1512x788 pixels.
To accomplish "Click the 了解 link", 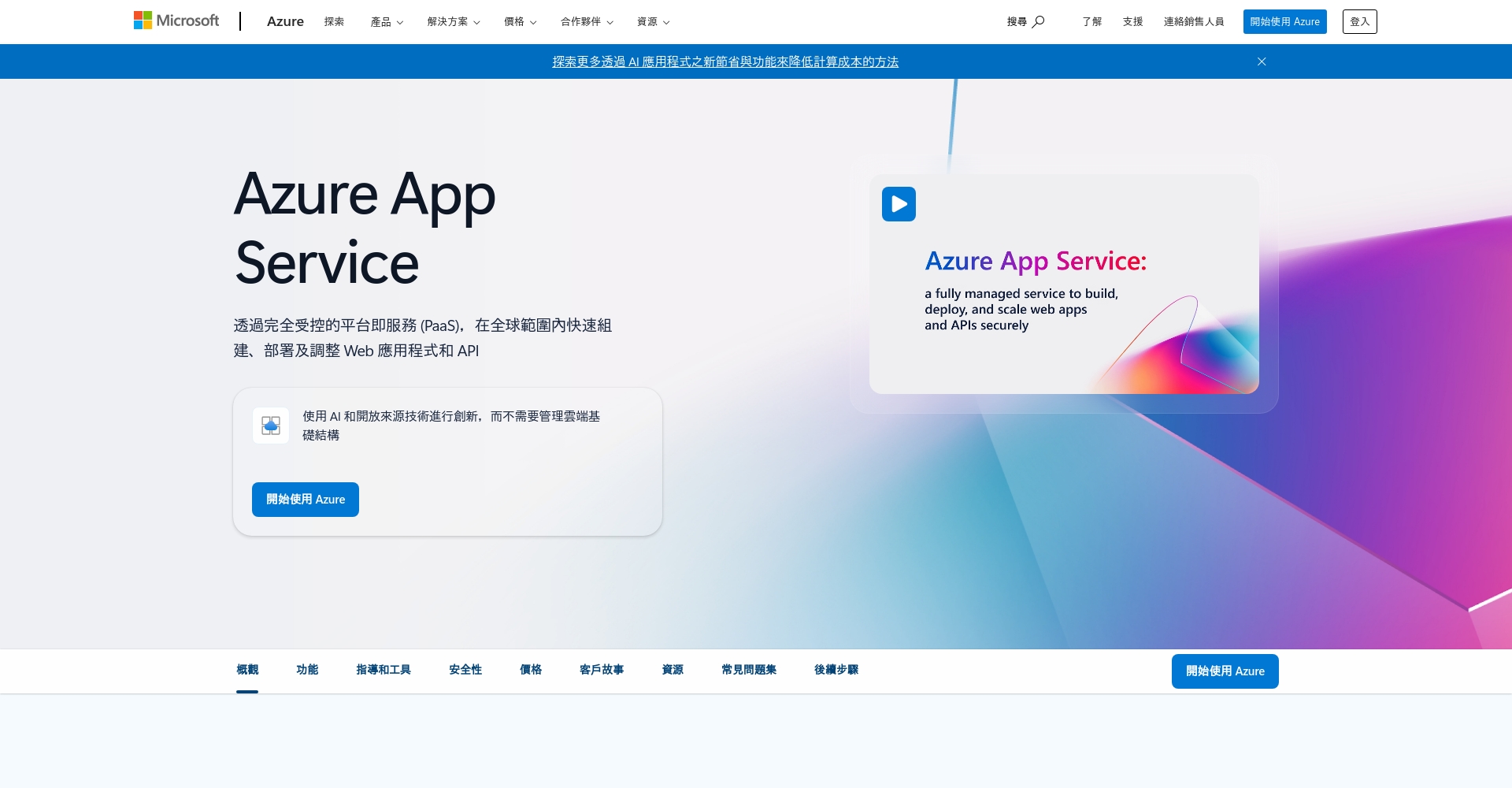I will (1091, 21).
